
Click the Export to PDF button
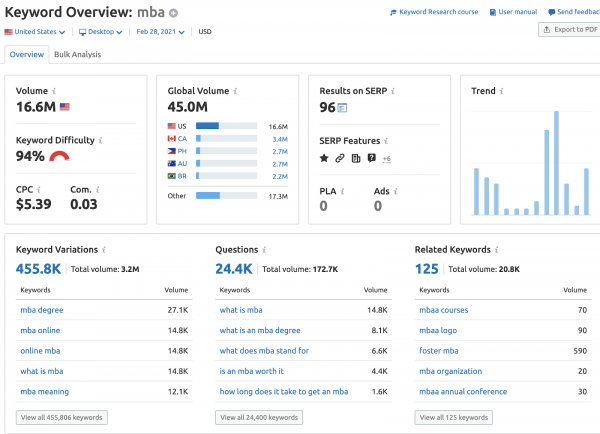tap(569, 29)
